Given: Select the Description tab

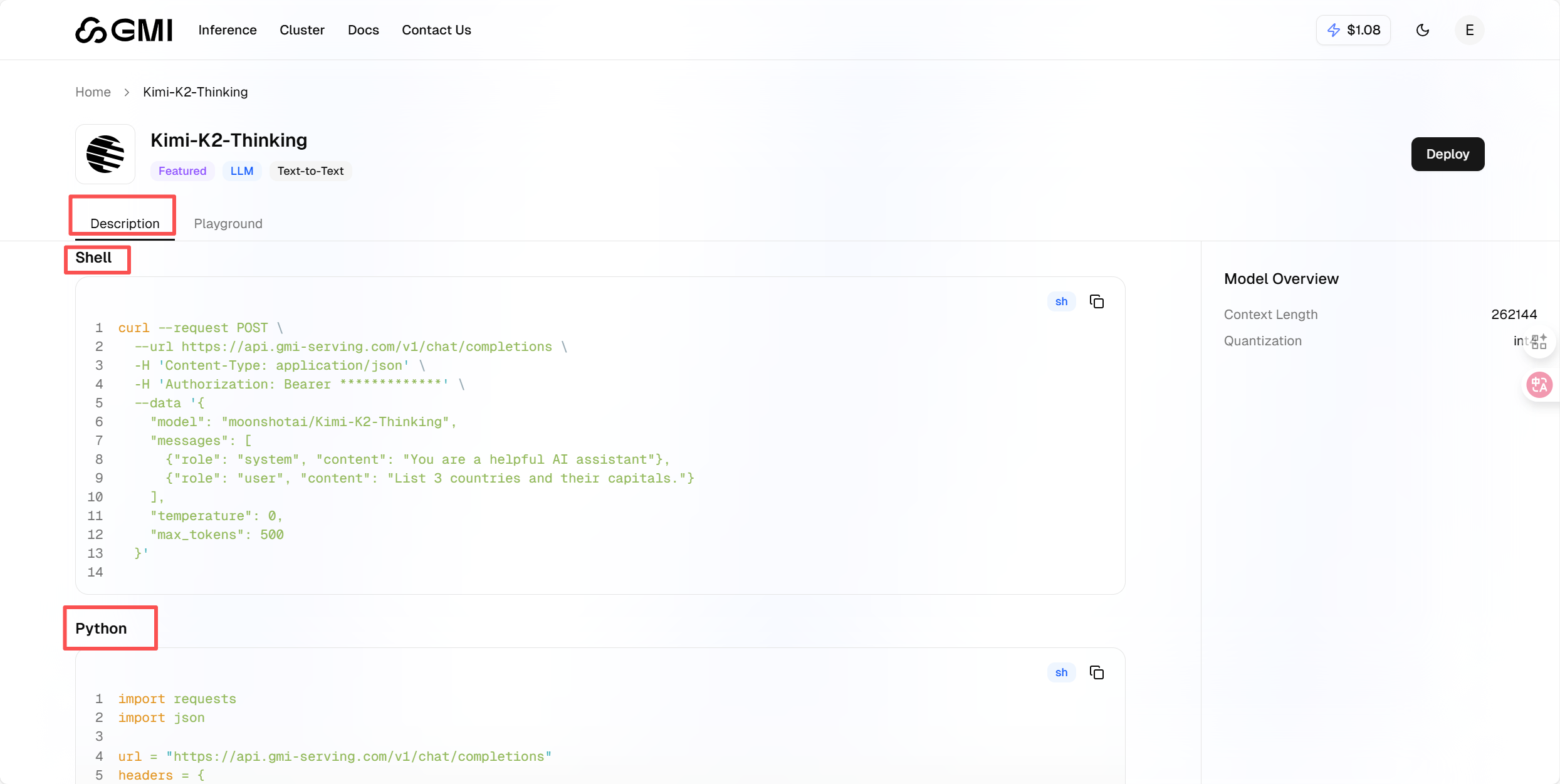Looking at the screenshot, I should point(125,224).
